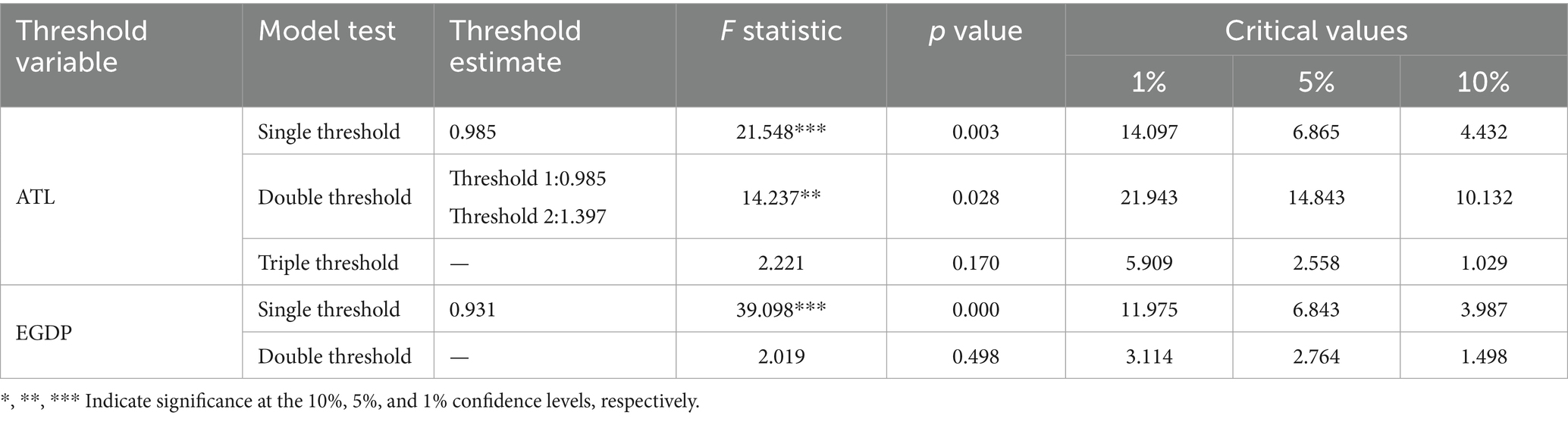Select the p value 0.498 cell
Viewport: 1568px width, 425px height.
(x=976, y=356)
